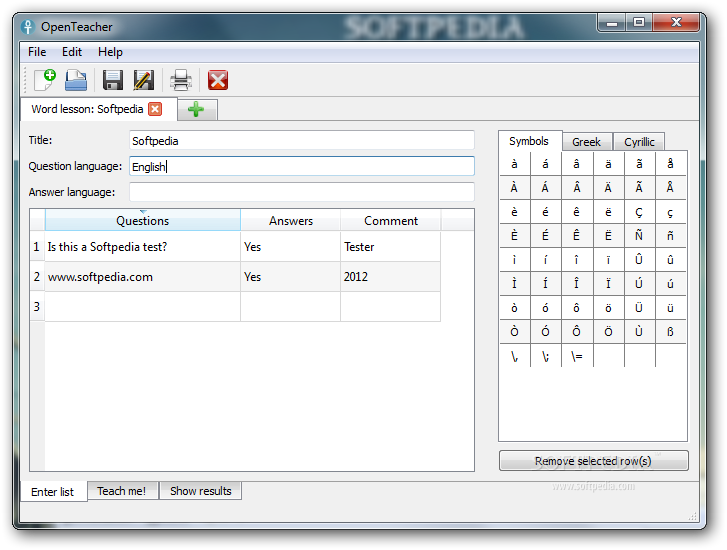The width and height of the screenshot is (727, 550).
Task: Select row header number 3
Action: coord(37,307)
